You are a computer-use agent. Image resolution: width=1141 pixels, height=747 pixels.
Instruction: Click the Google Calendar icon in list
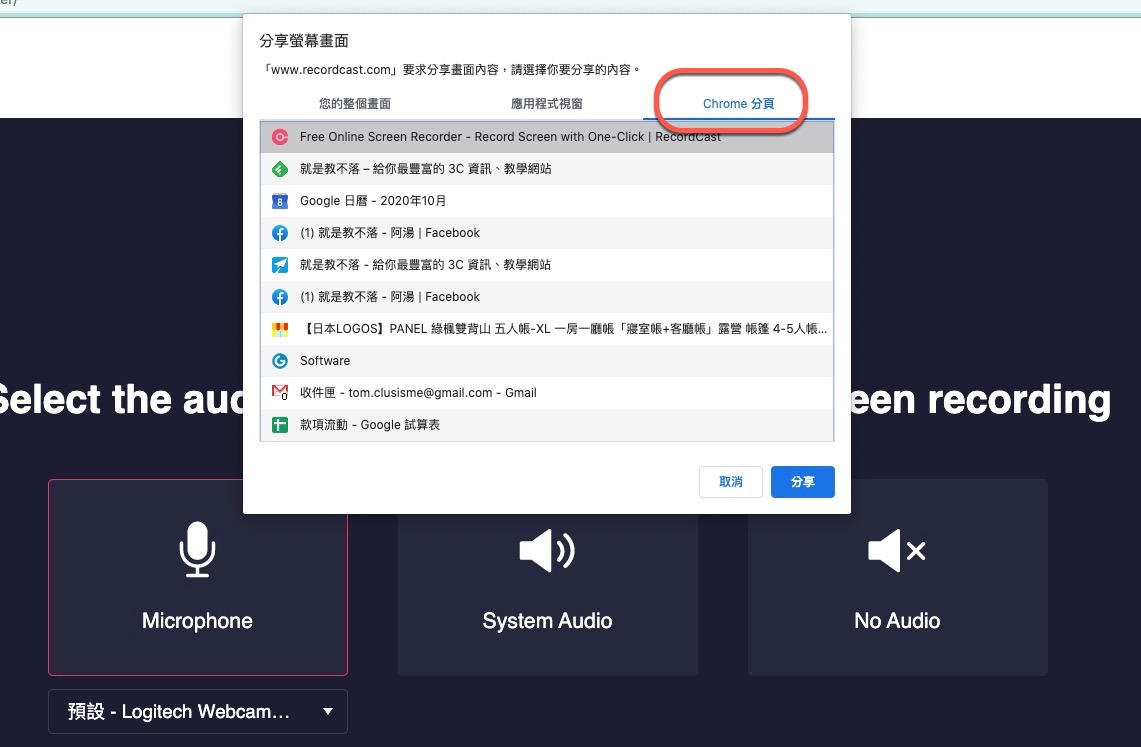coord(280,201)
